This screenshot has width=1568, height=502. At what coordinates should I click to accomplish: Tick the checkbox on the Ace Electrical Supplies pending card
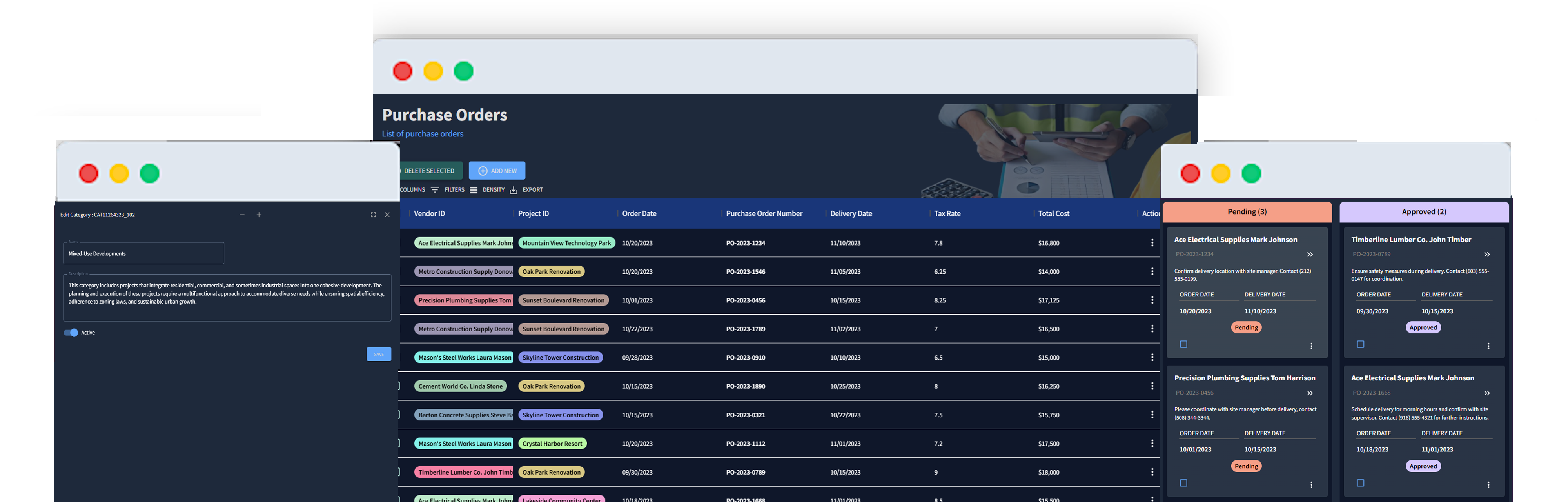[x=1183, y=344]
